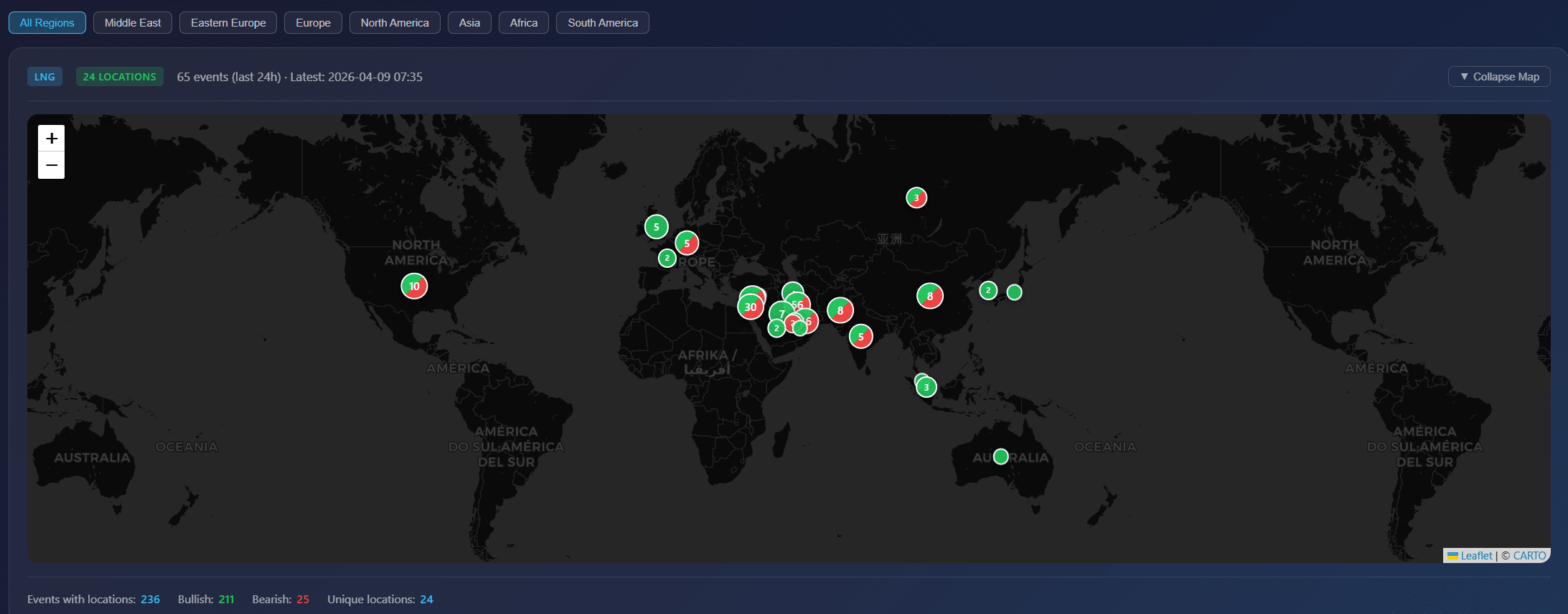Image resolution: width=1568 pixels, height=614 pixels.
Task: Click the 8-event marker over China
Action: coord(930,296)
